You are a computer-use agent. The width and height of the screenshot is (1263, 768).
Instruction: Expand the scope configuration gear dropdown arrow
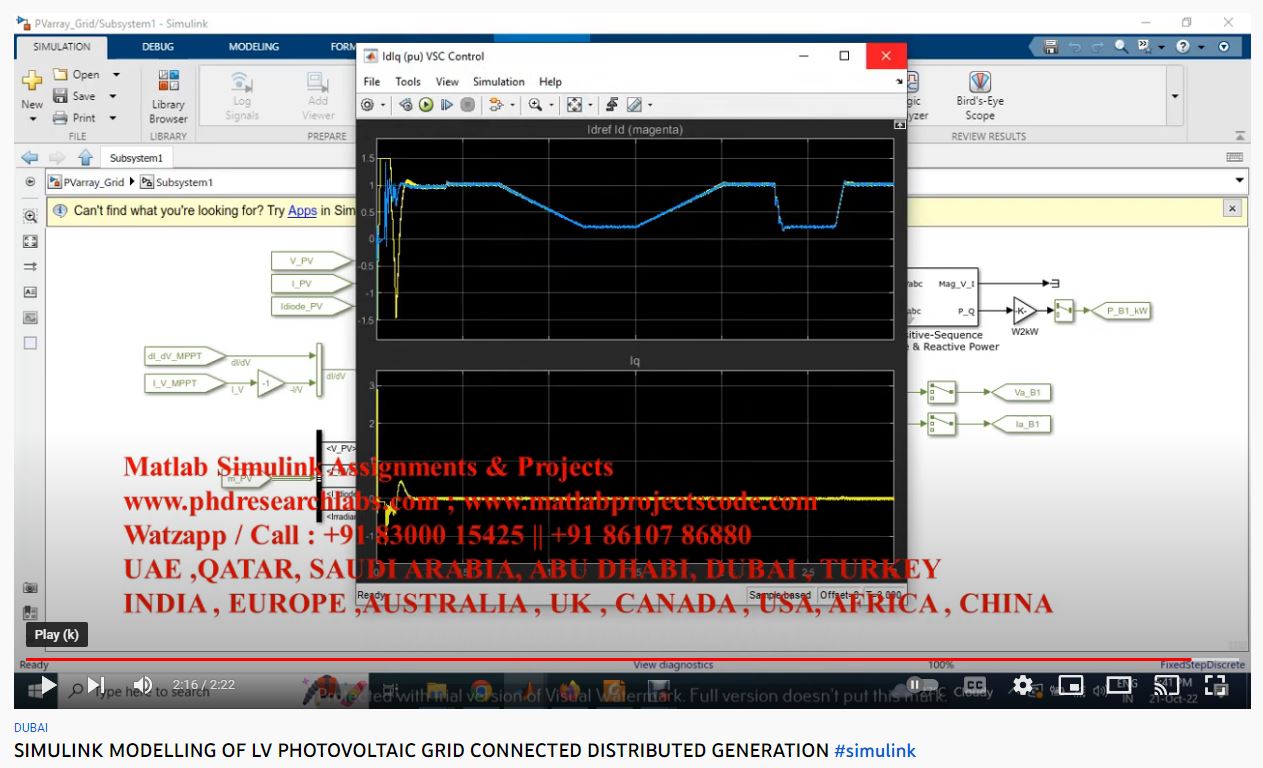(382, 105)
